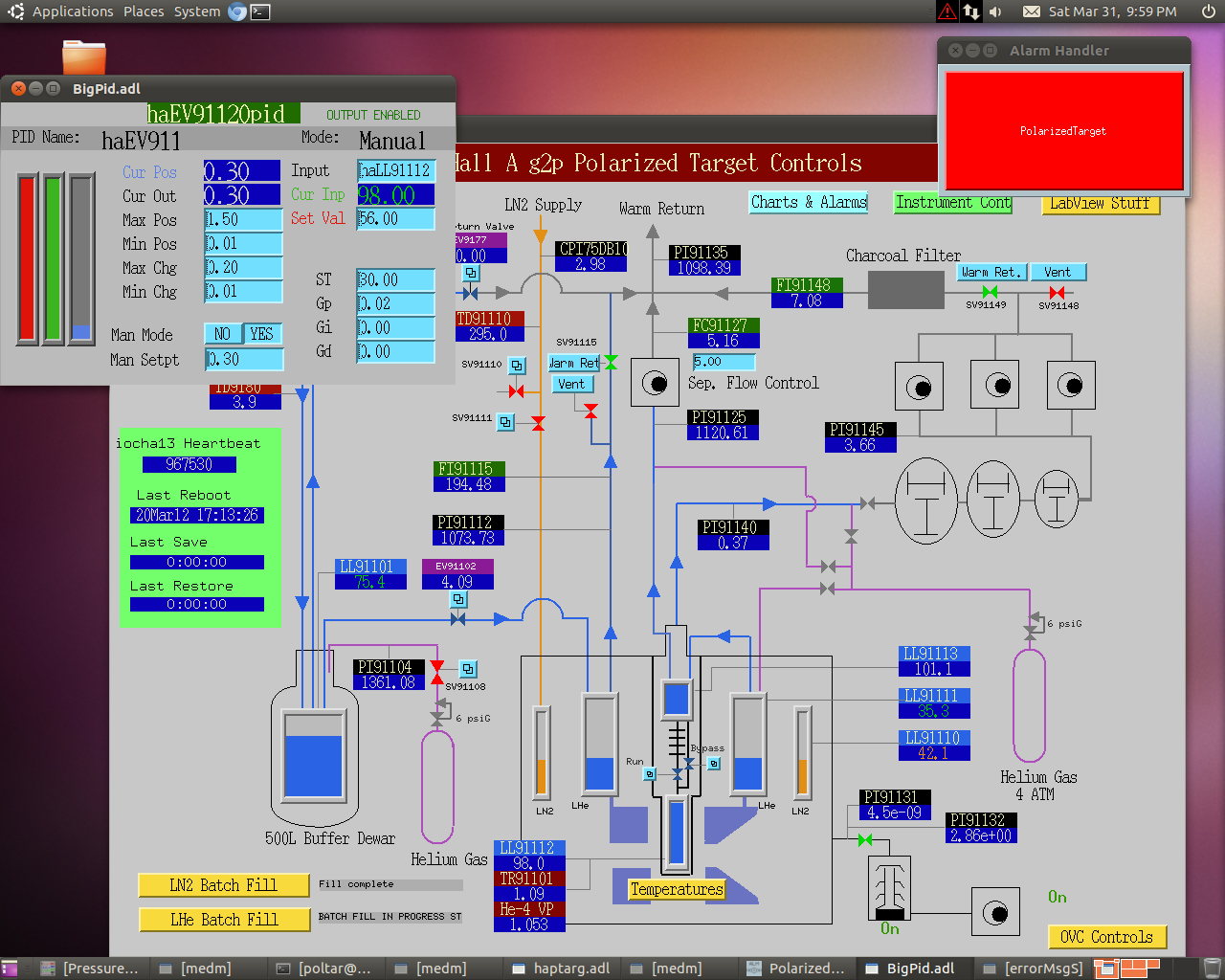
Task: Open the Temperatures button
Action: pyautogui.click(x=677, y=889)
